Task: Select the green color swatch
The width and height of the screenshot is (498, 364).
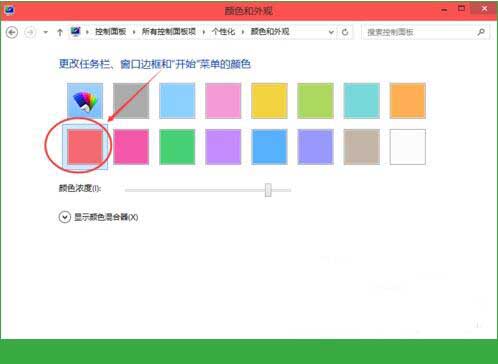Action: [x=177, y=147]
